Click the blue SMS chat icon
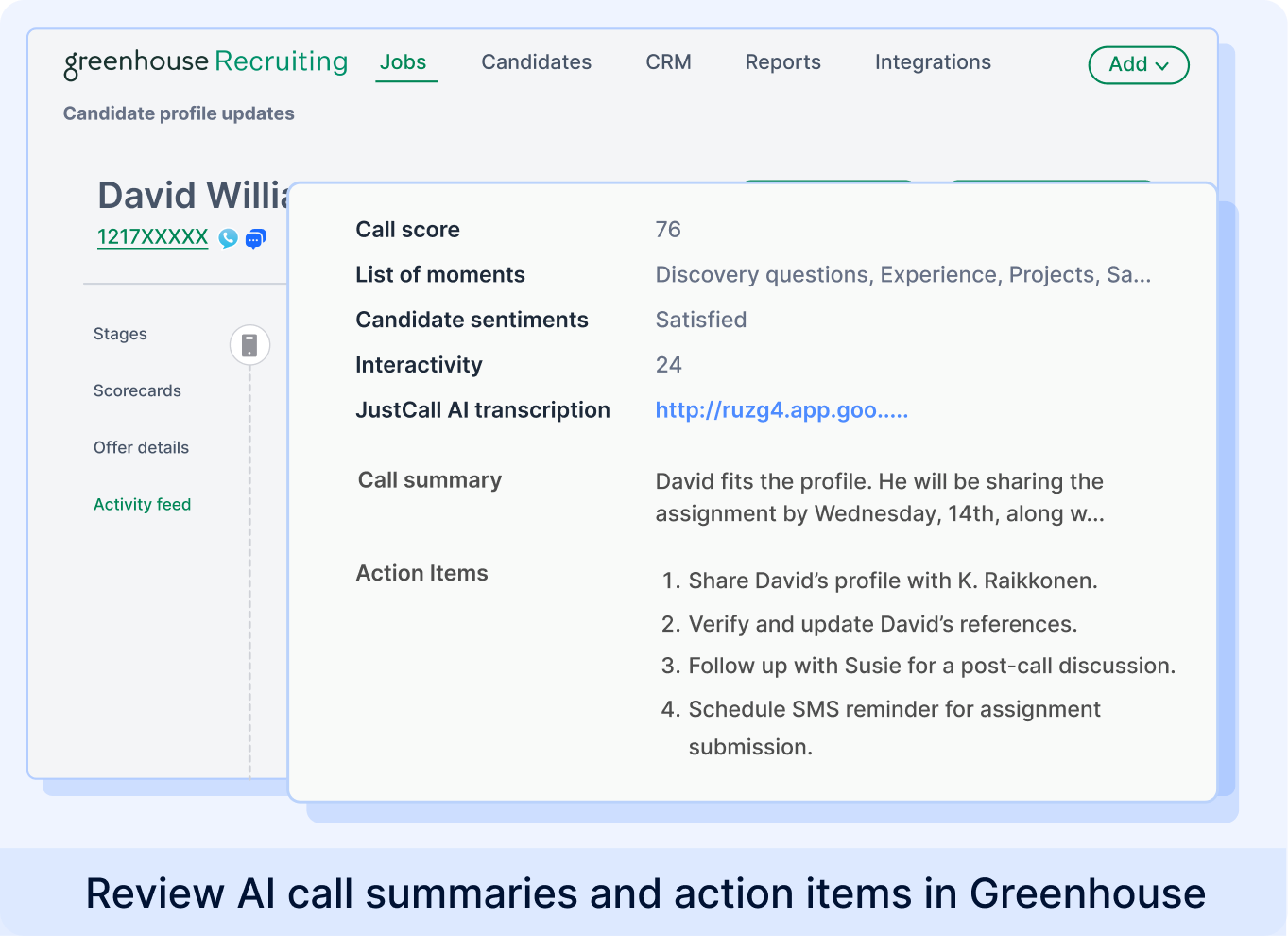Screen dimensions: 1288x936 pyautogui.click(x=255, y=239)
